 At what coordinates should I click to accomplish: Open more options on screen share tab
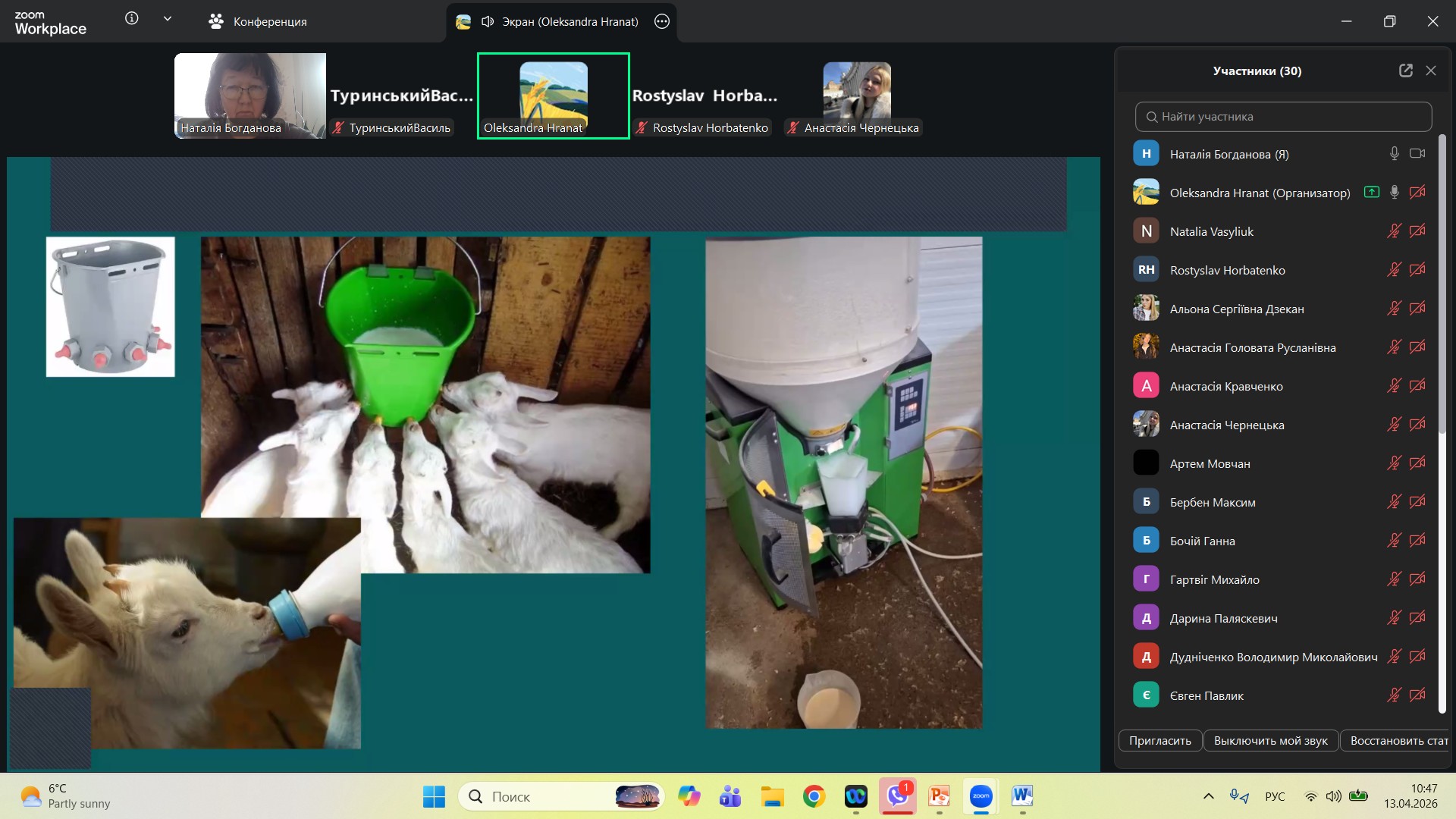pyautogui.click(x=662, y=22)
